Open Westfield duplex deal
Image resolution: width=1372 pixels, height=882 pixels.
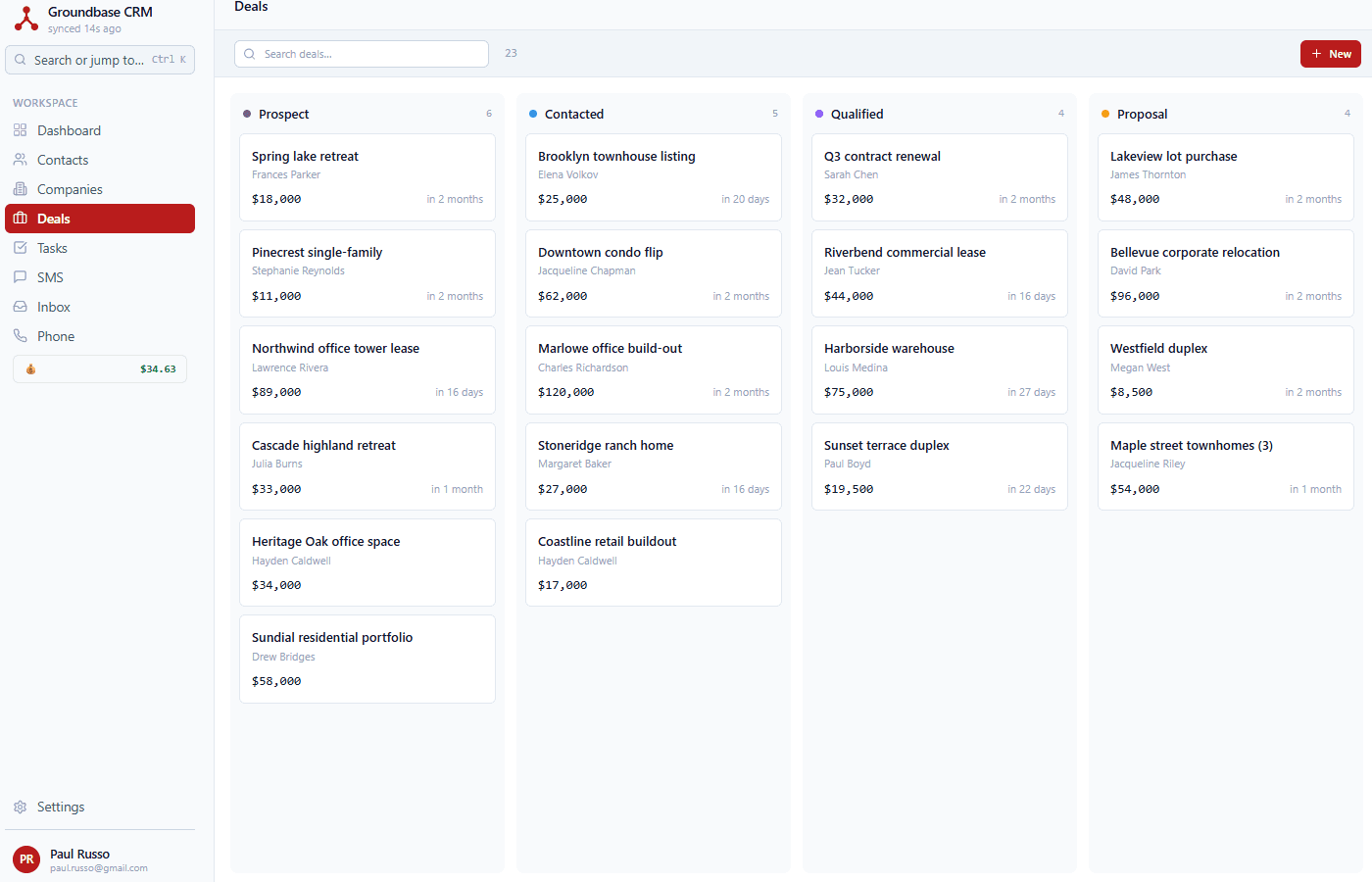click(1226, 369)
